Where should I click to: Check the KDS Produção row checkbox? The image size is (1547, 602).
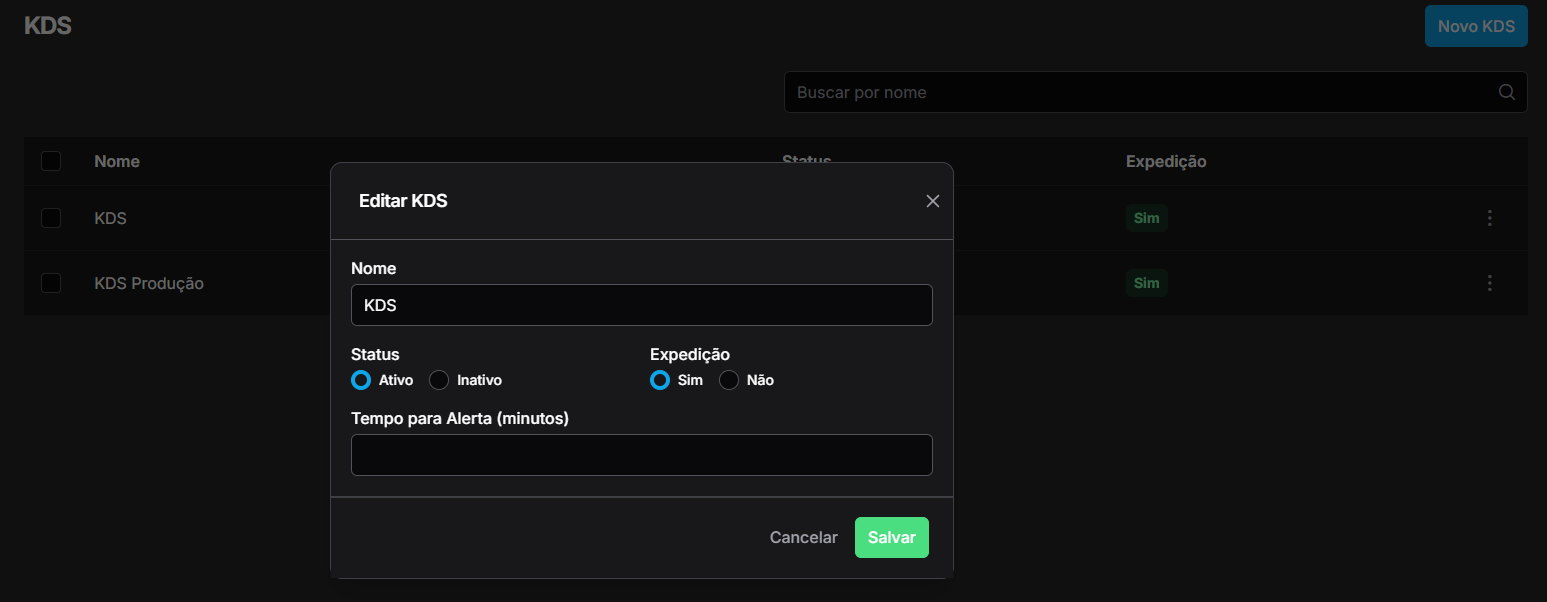51,283
